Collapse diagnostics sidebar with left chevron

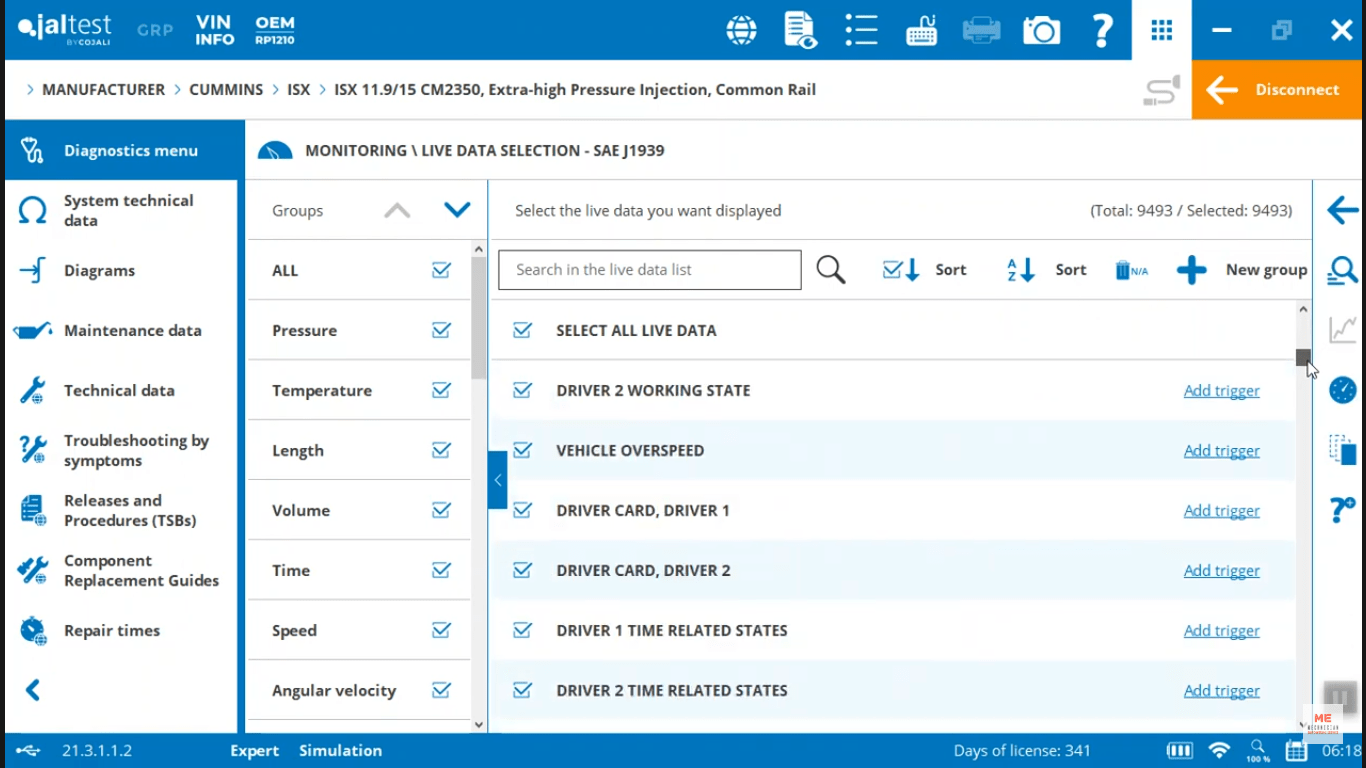33,690
